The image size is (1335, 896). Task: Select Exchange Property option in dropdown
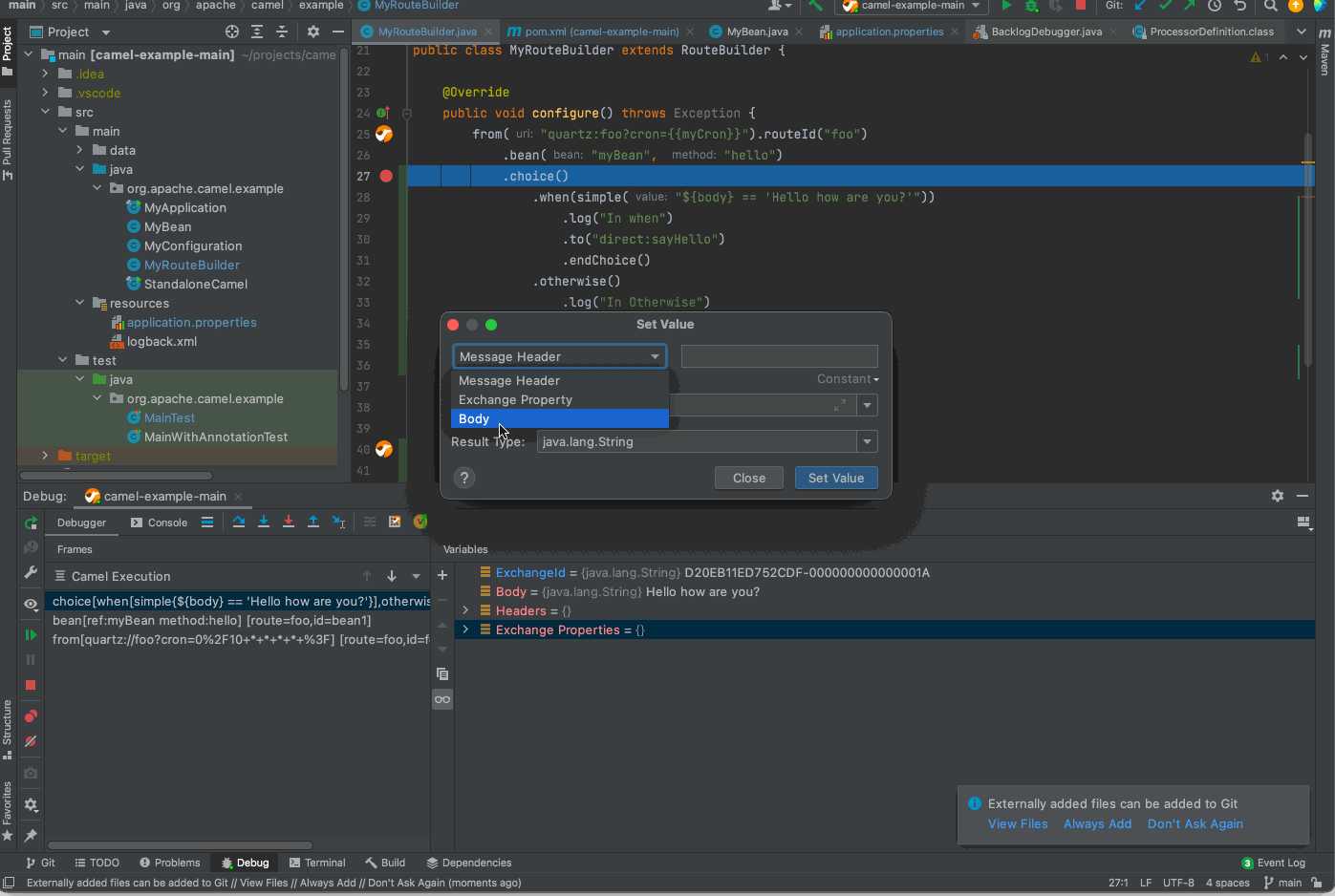559,399
